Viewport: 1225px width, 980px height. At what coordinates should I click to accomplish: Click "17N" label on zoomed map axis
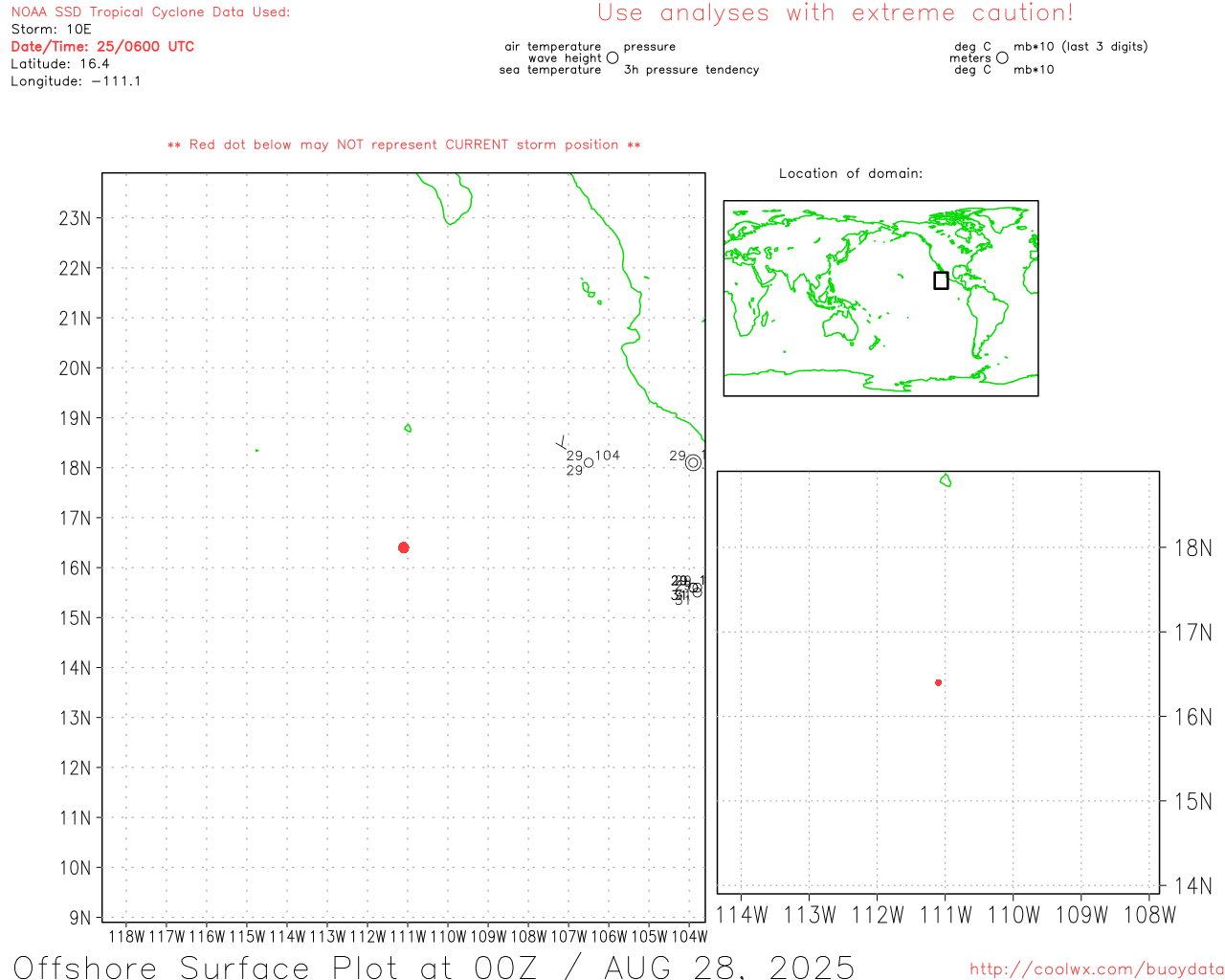coord(1193,633)
